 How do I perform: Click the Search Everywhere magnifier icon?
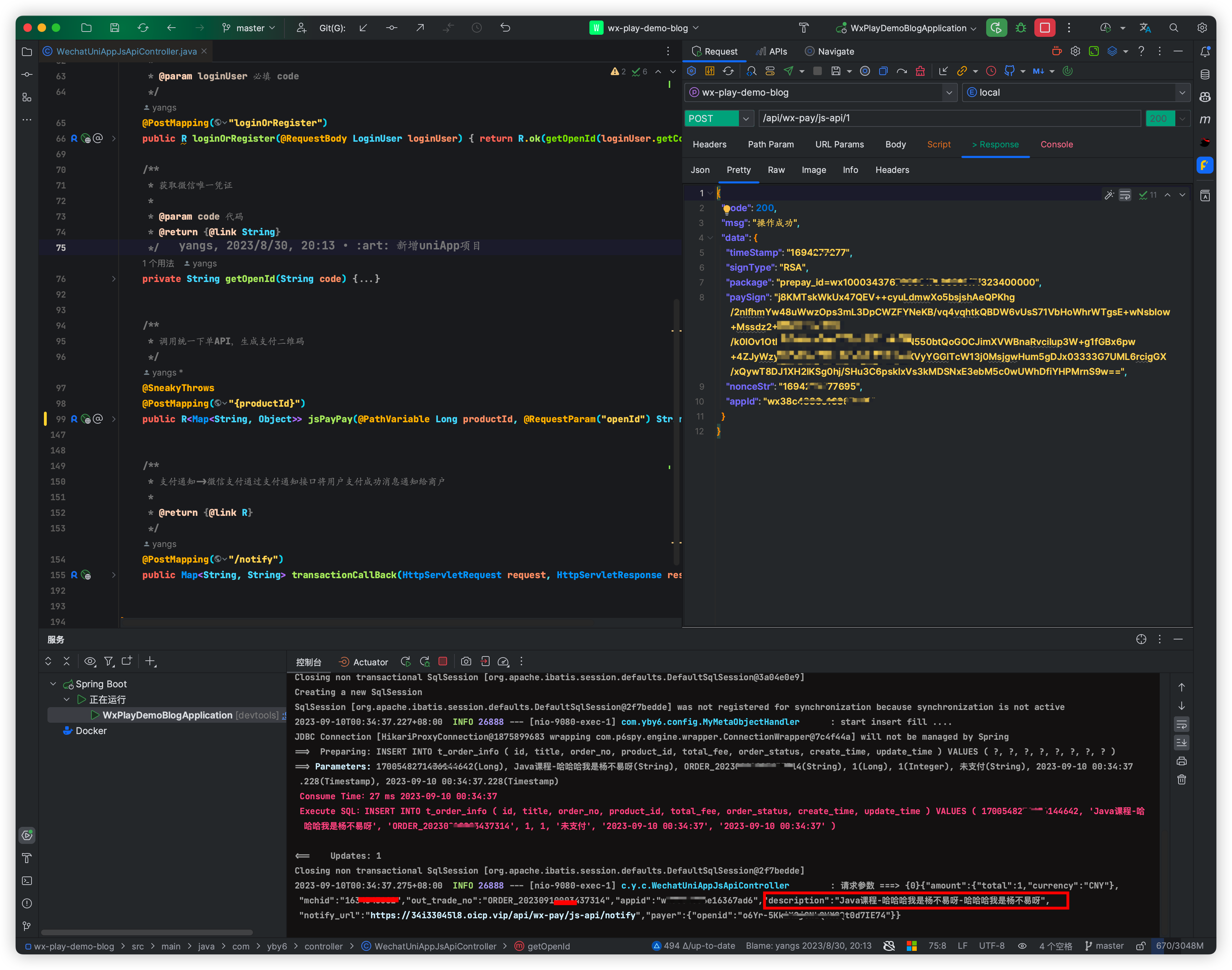(1174, 28)
